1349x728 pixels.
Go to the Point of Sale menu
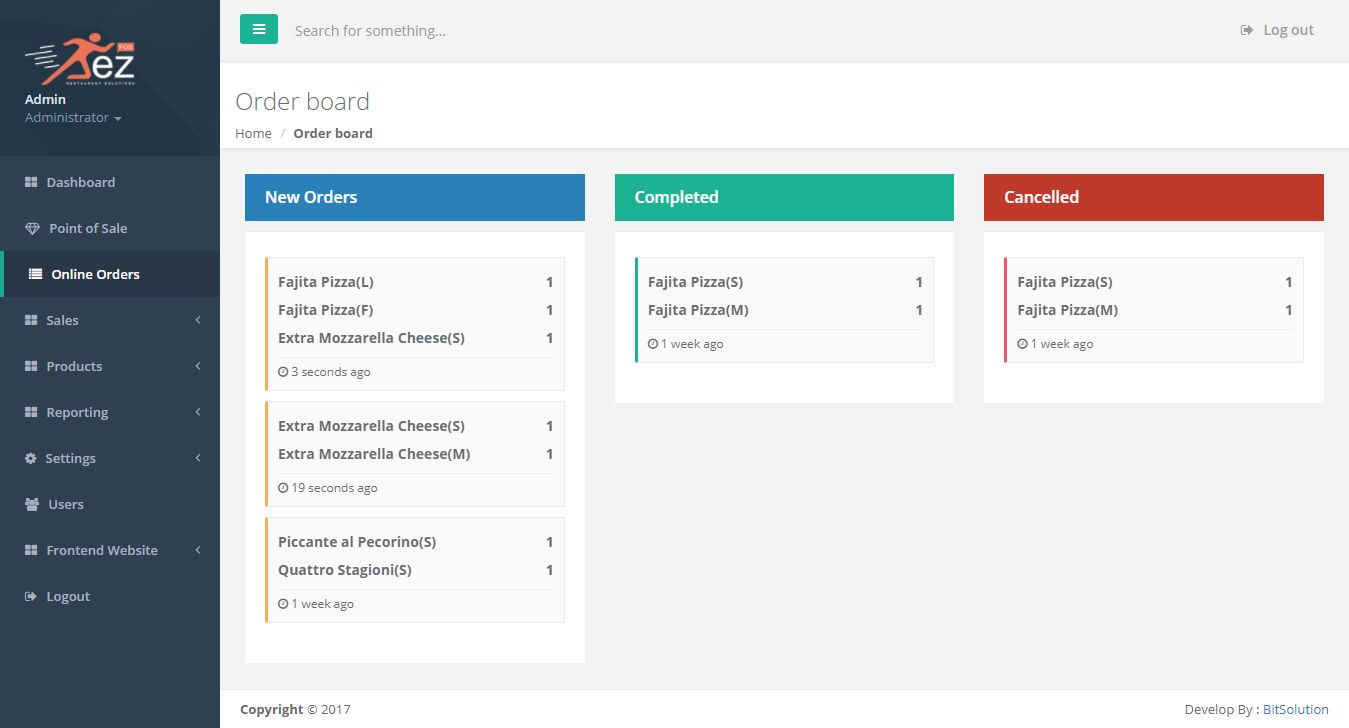(x=88, y=228)
